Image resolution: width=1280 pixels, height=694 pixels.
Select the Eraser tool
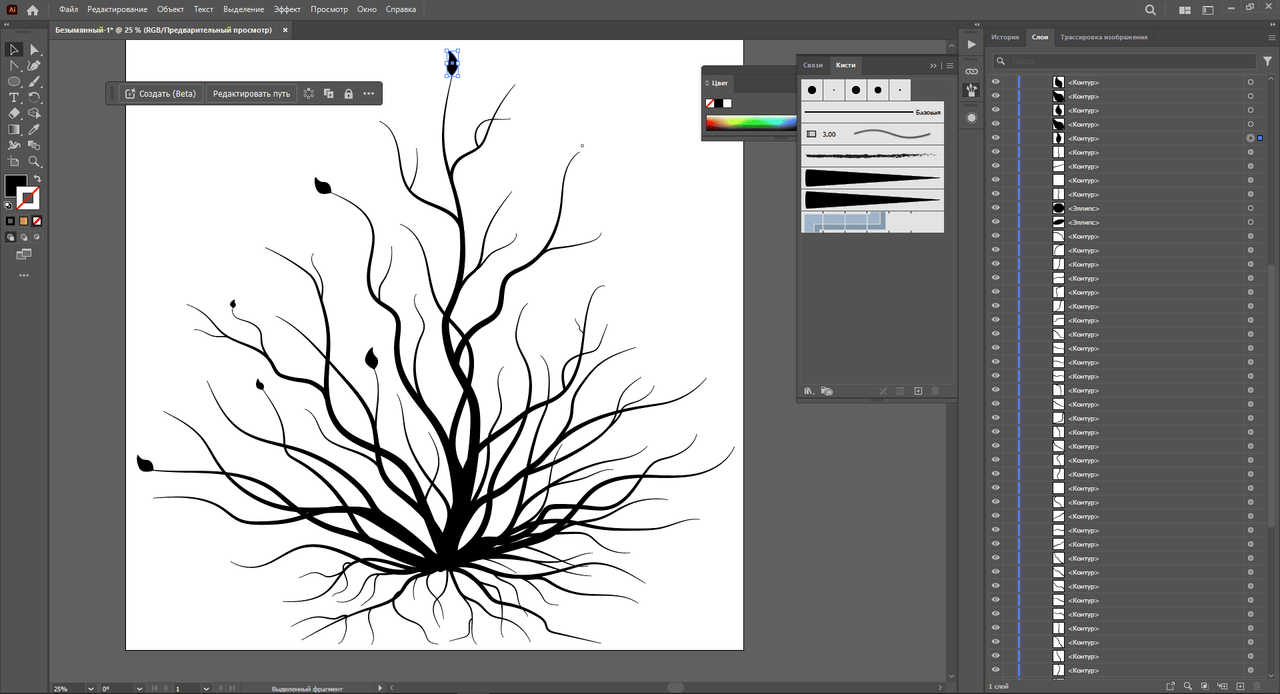(14, 113)
